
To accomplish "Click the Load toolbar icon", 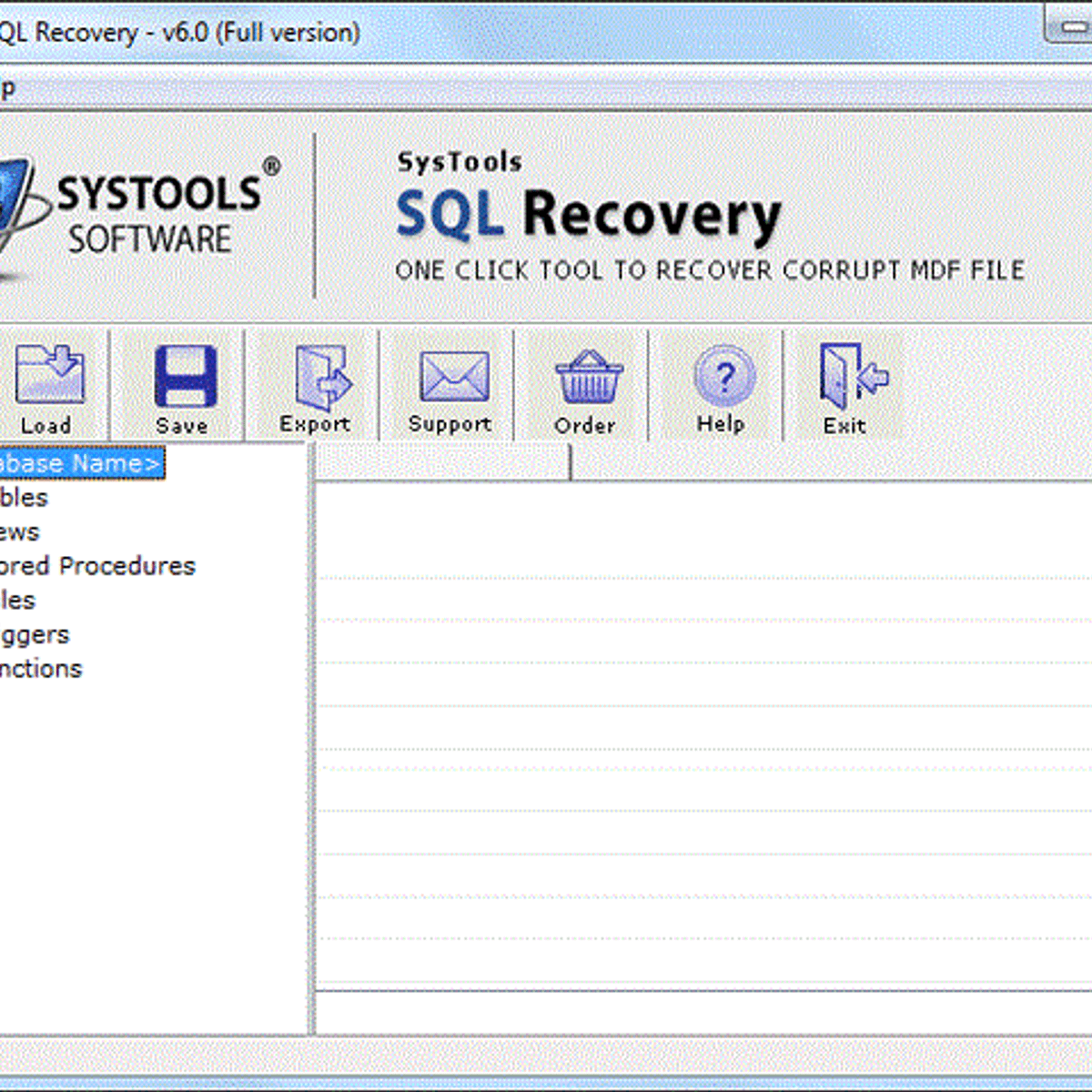I will pos(49,373).
